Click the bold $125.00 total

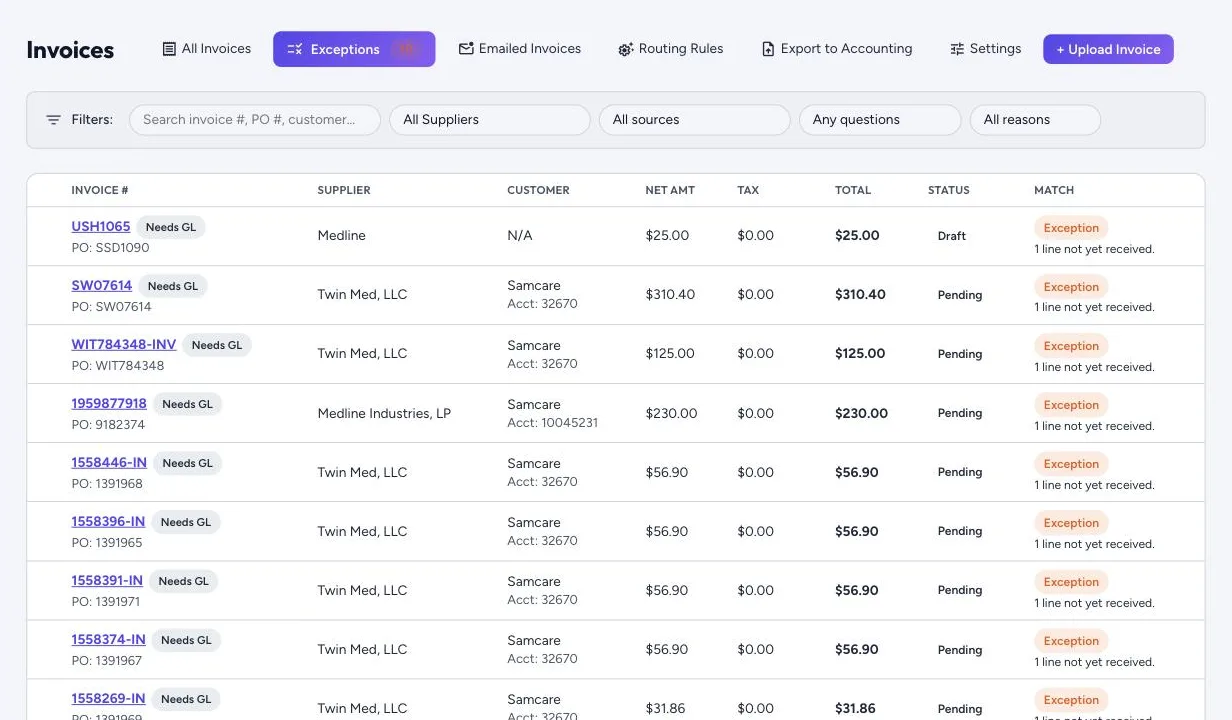tap(860, 354)
